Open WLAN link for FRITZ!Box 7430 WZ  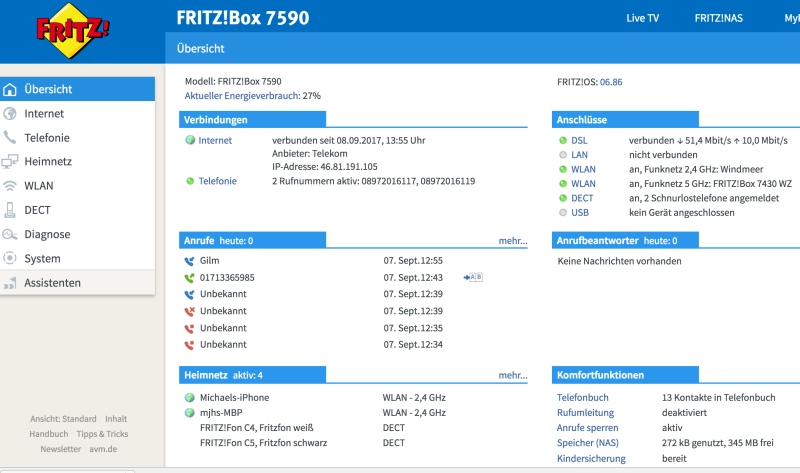tap(583, 184)
